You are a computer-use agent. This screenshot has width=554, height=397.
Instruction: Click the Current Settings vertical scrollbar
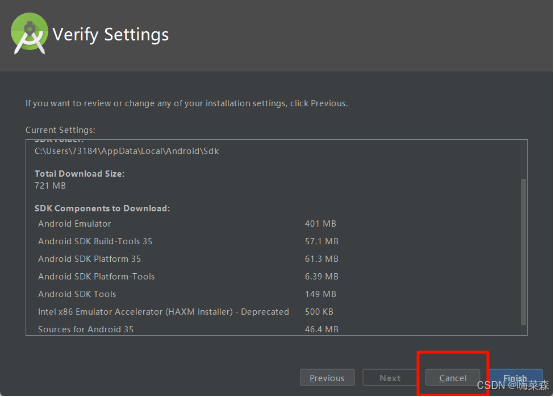(523, 252)
